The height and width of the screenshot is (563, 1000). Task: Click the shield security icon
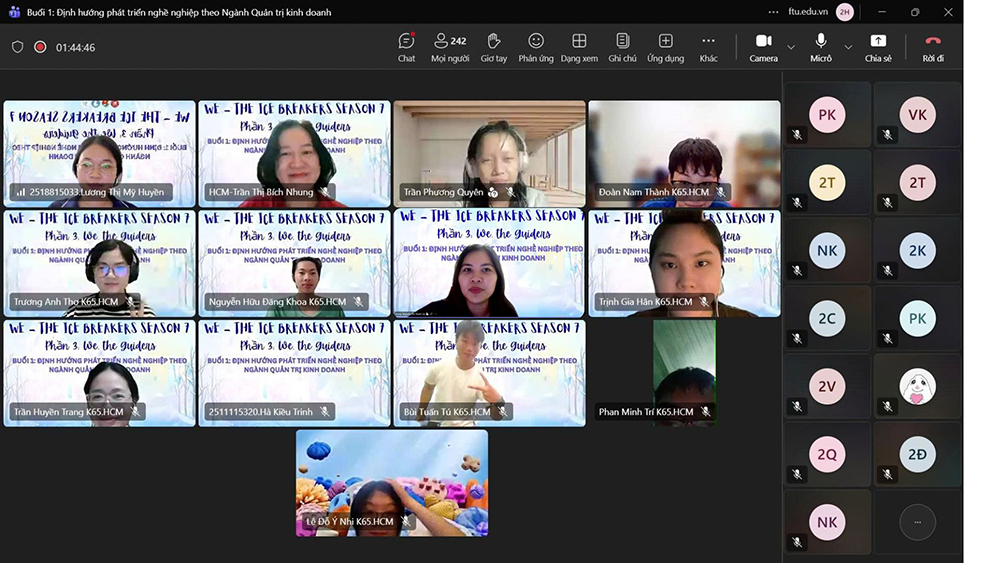click(x=18, y=47)
